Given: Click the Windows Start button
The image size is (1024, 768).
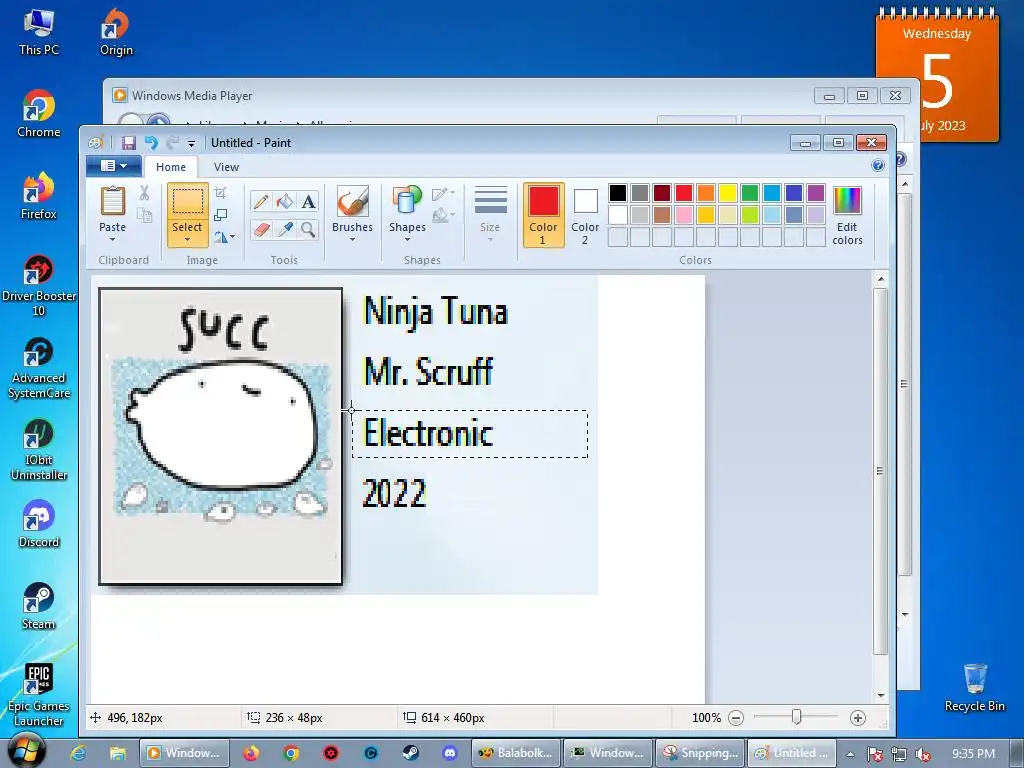Looking at the screenshot, I should [26, 751].
